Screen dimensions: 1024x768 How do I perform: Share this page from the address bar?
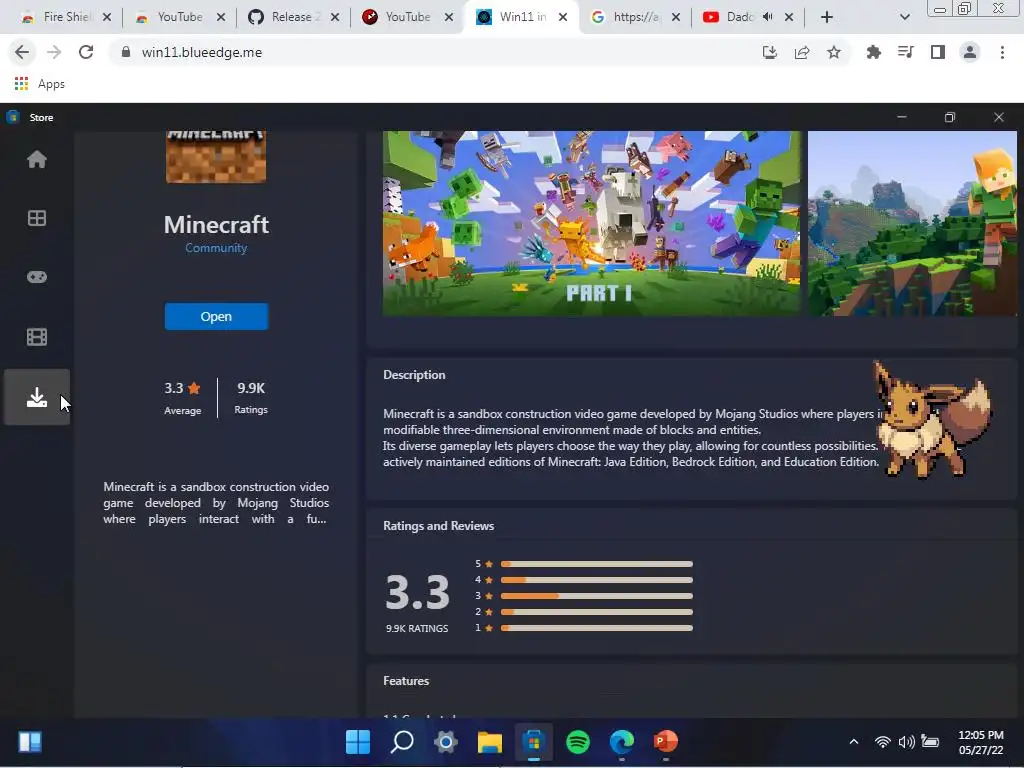pos(802,52)
